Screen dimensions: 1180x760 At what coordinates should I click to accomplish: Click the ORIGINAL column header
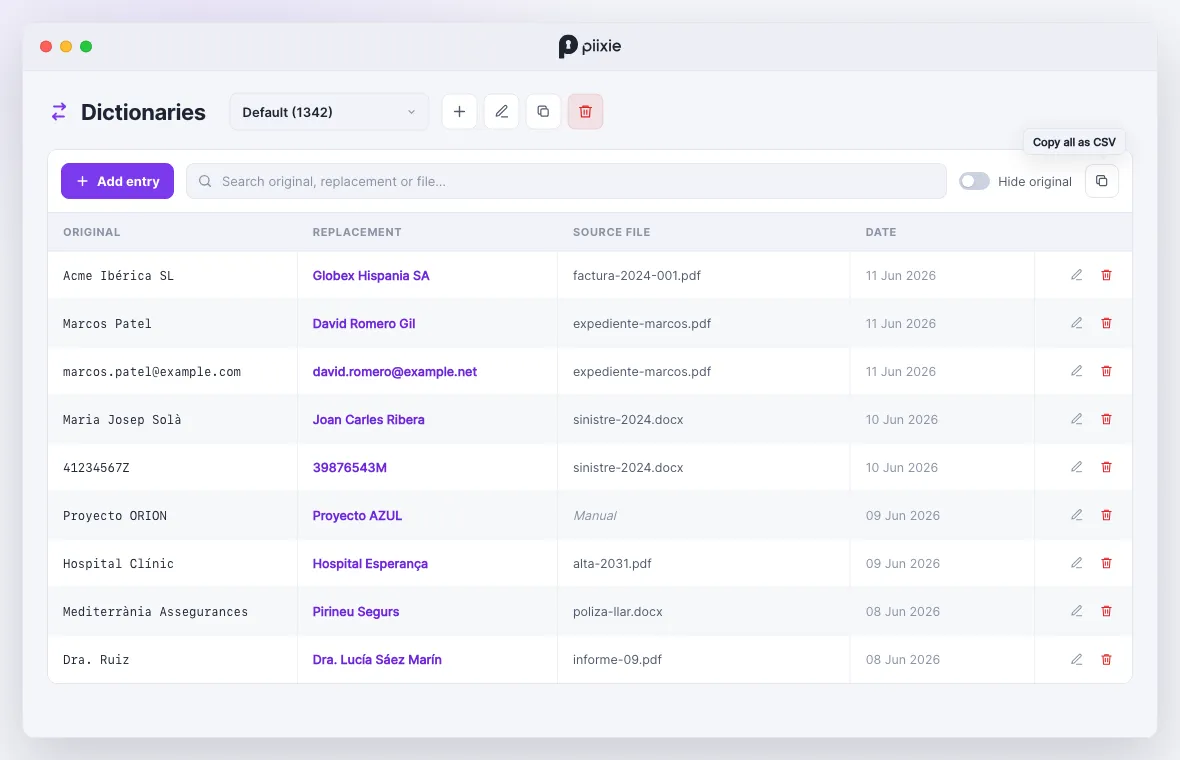[92, 232]
